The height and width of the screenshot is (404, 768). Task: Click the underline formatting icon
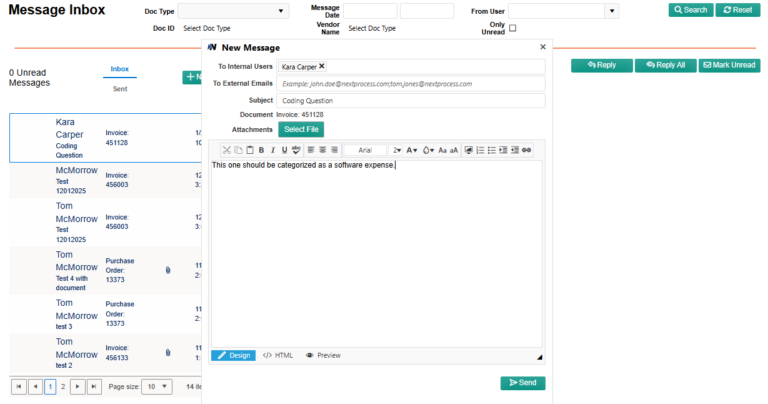(283, 150)
